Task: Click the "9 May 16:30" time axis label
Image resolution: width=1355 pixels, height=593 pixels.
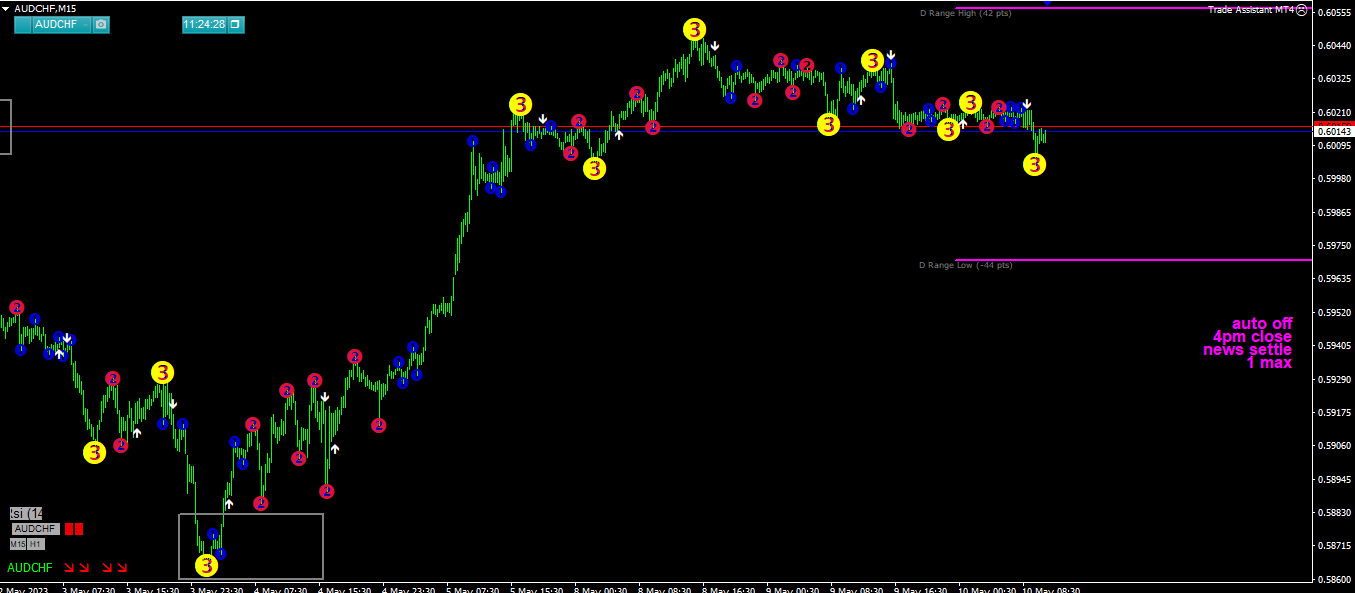Action: pos(922,590)
